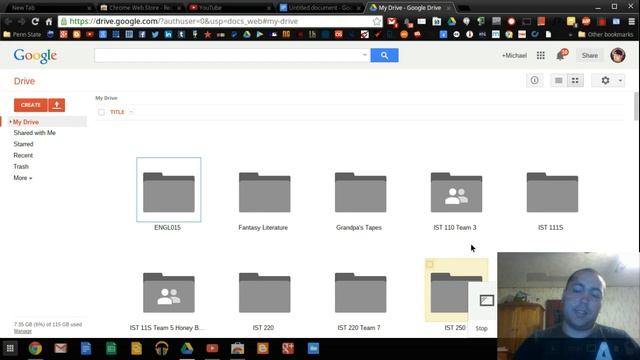640x360 pixels.
Task: Expand the My Drive tree arrow
Action: point(10,122)
